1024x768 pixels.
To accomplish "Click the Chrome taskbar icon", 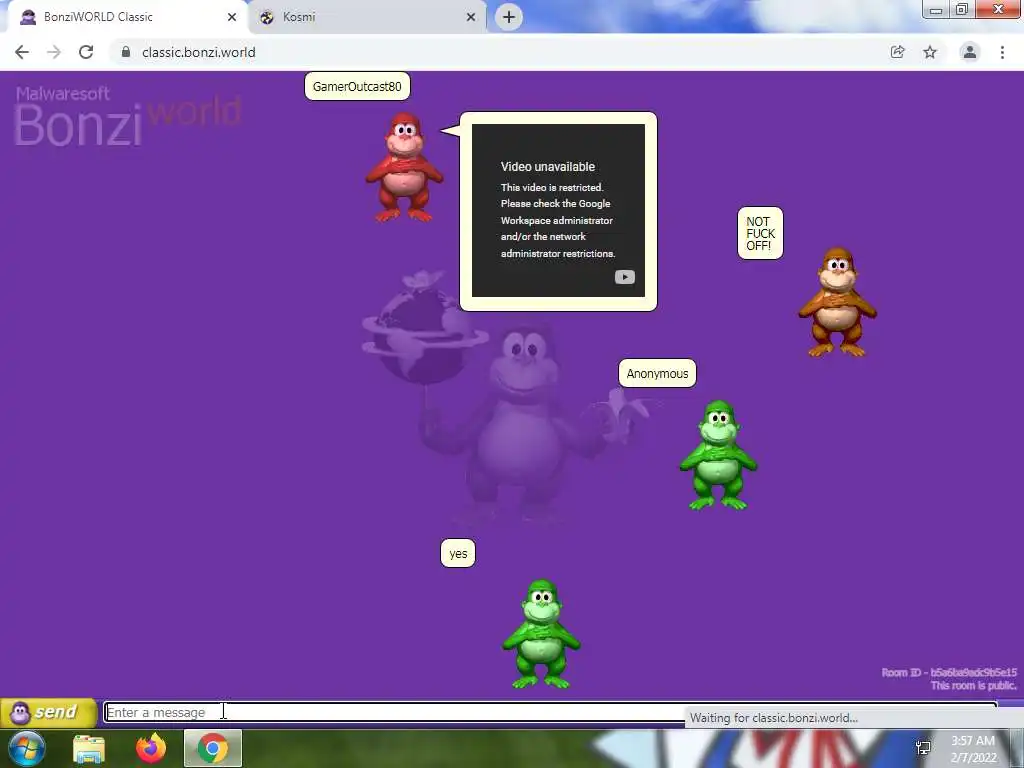I will pyautogui.click(x=213, y=748).
